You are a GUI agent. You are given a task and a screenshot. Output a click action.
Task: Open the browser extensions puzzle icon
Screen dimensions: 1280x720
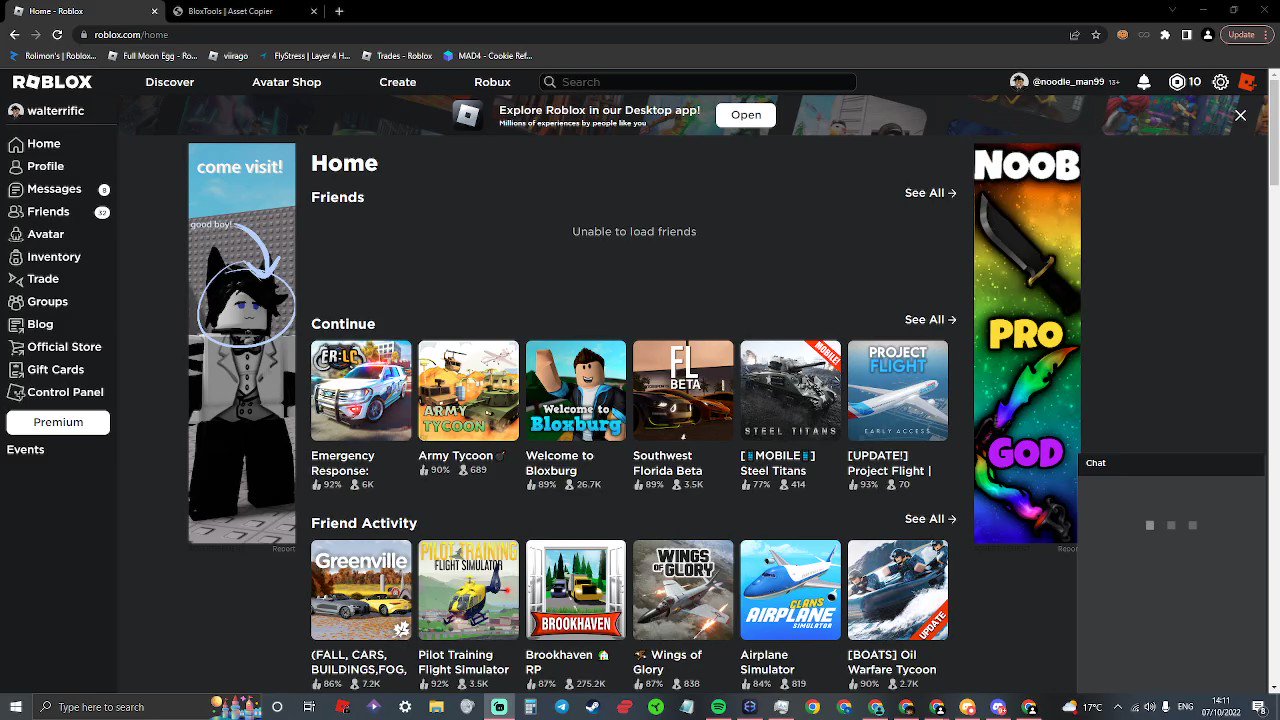1165,34
